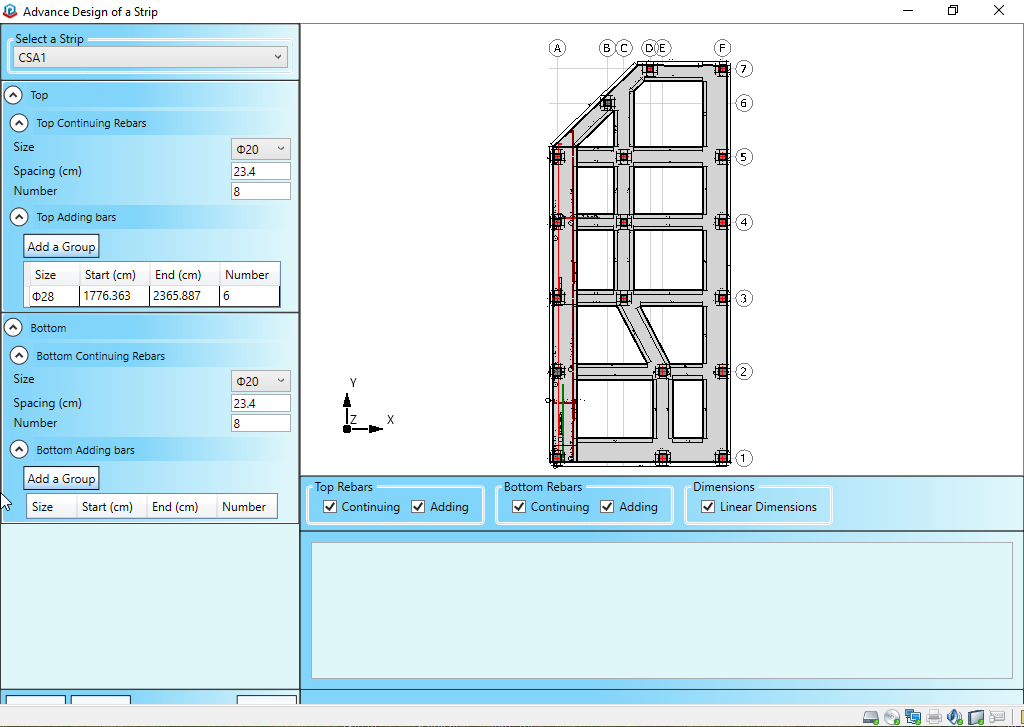Select the Start cell 1776.363

tap(114, 296)
